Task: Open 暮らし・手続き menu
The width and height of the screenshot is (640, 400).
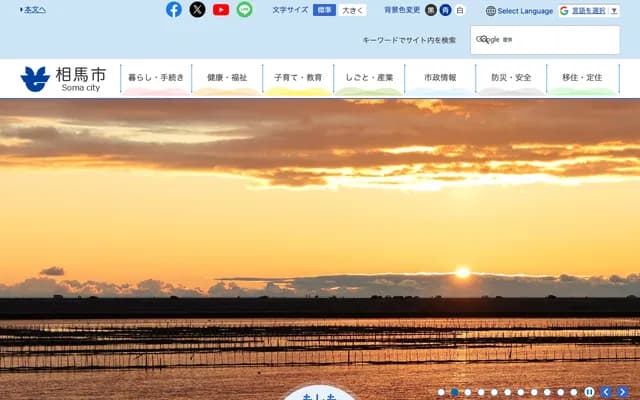Action: [156, 79]
